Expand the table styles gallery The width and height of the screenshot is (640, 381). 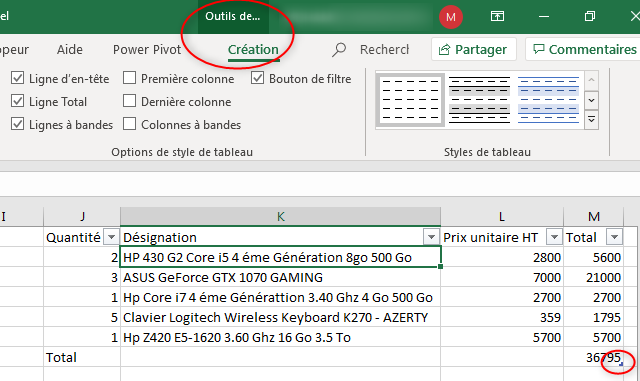pos(591,120)
